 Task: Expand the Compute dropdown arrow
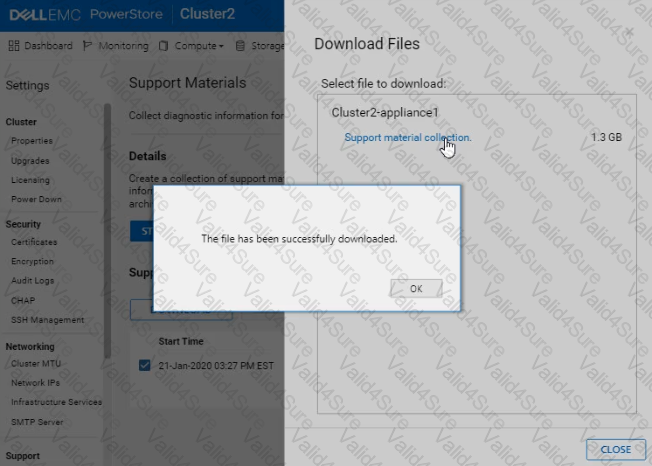point(220,46)
